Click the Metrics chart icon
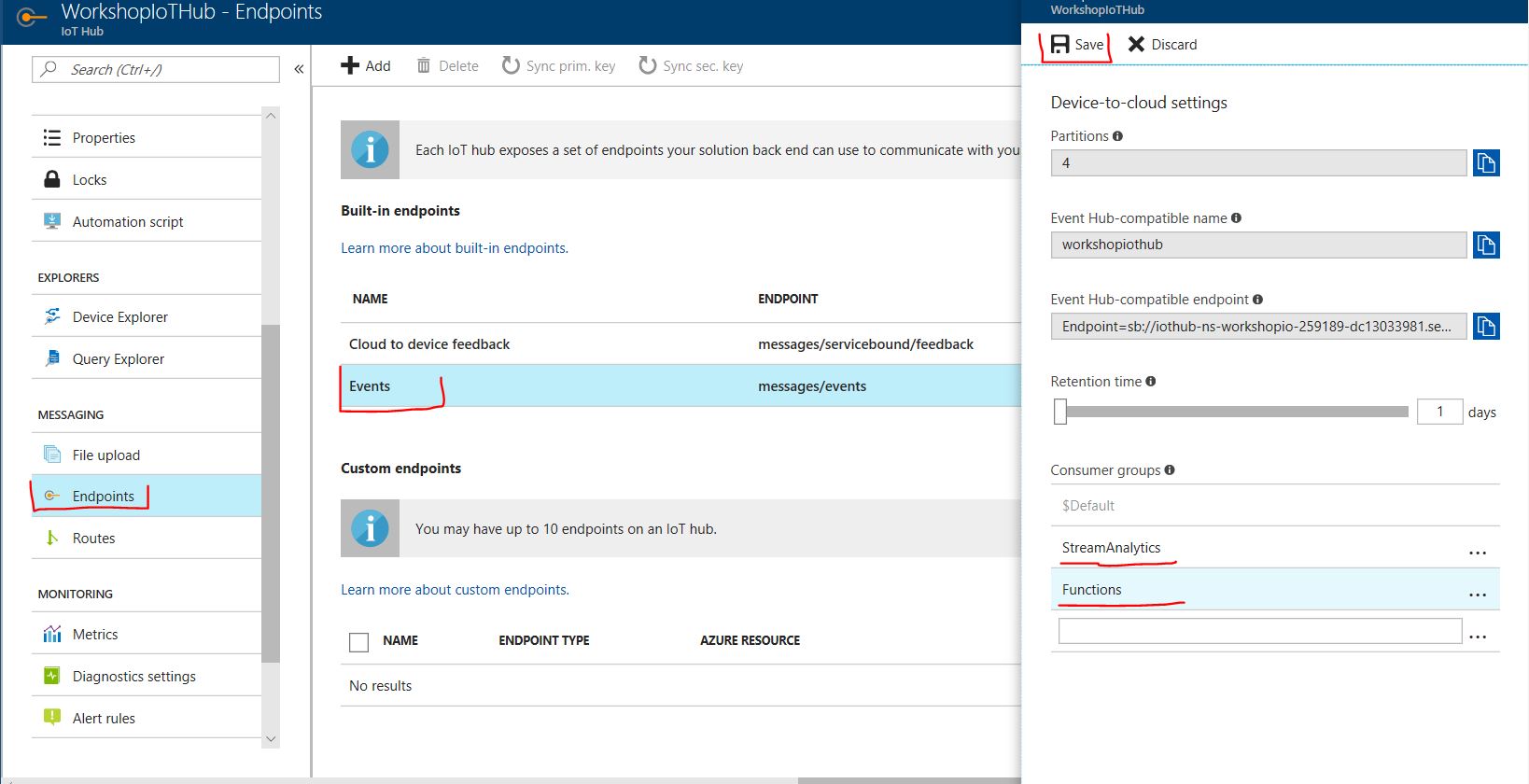Image resolution: width=1529 pixels, height=784 pixels. (52, 634)
